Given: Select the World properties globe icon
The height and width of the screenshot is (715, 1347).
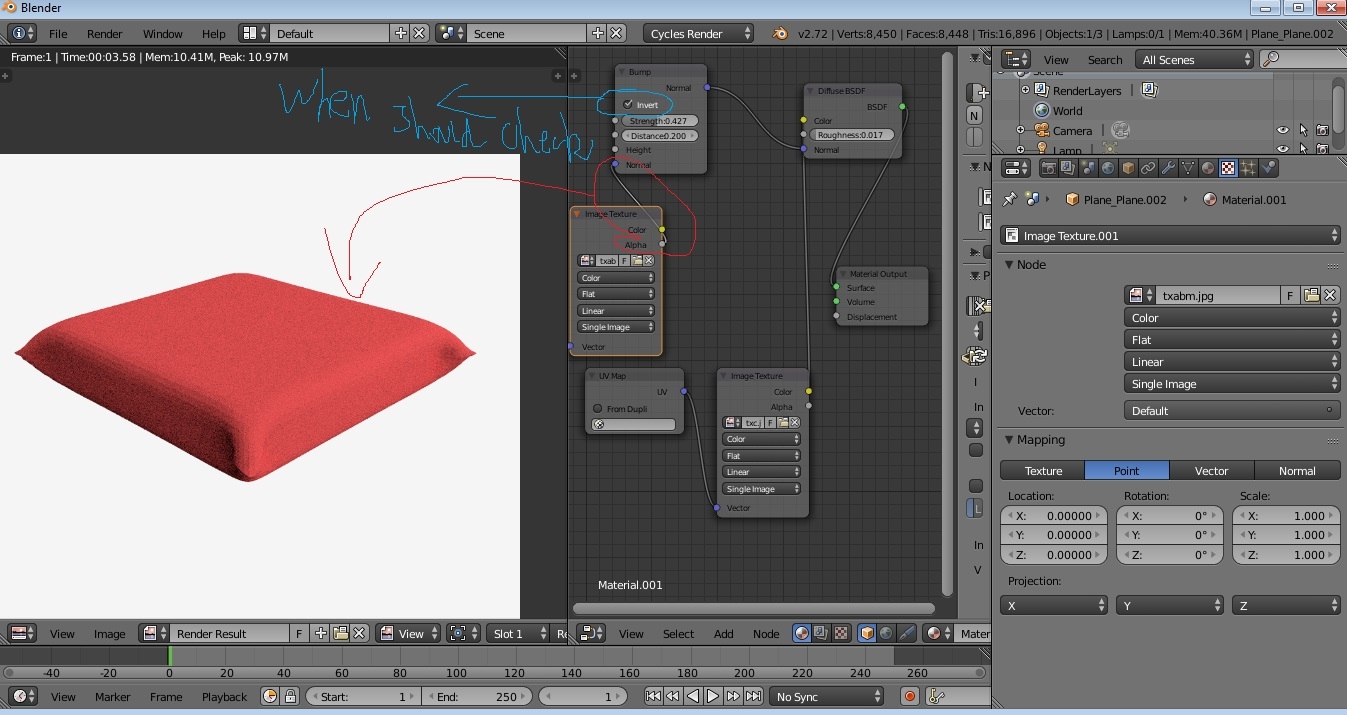Looking at the screenshot, I should coord(1108,168).
